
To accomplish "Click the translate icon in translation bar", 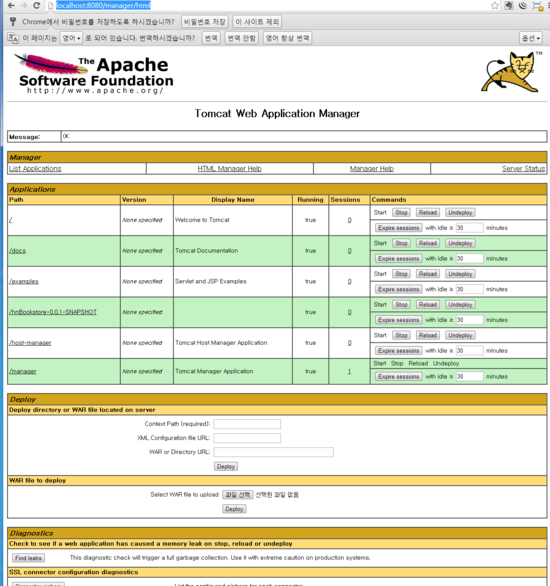I will 13,38.
